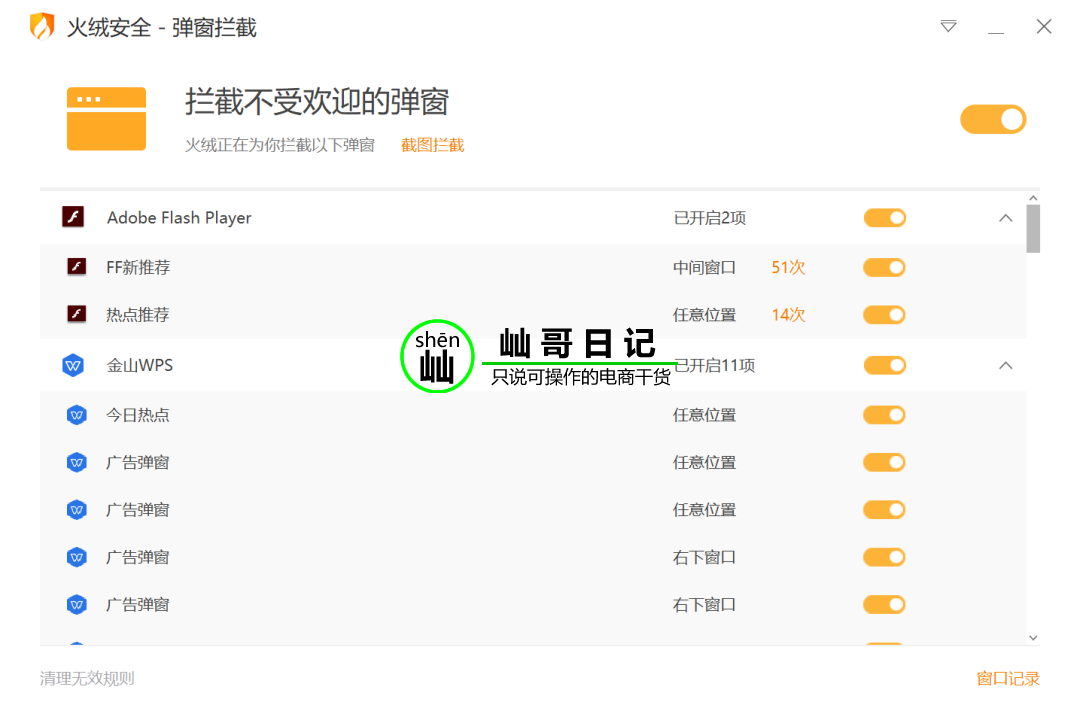This screenshot has width=1080, height=711.
Task: Click the Adobe Flash Player group icon
Action: coord(73,217)
